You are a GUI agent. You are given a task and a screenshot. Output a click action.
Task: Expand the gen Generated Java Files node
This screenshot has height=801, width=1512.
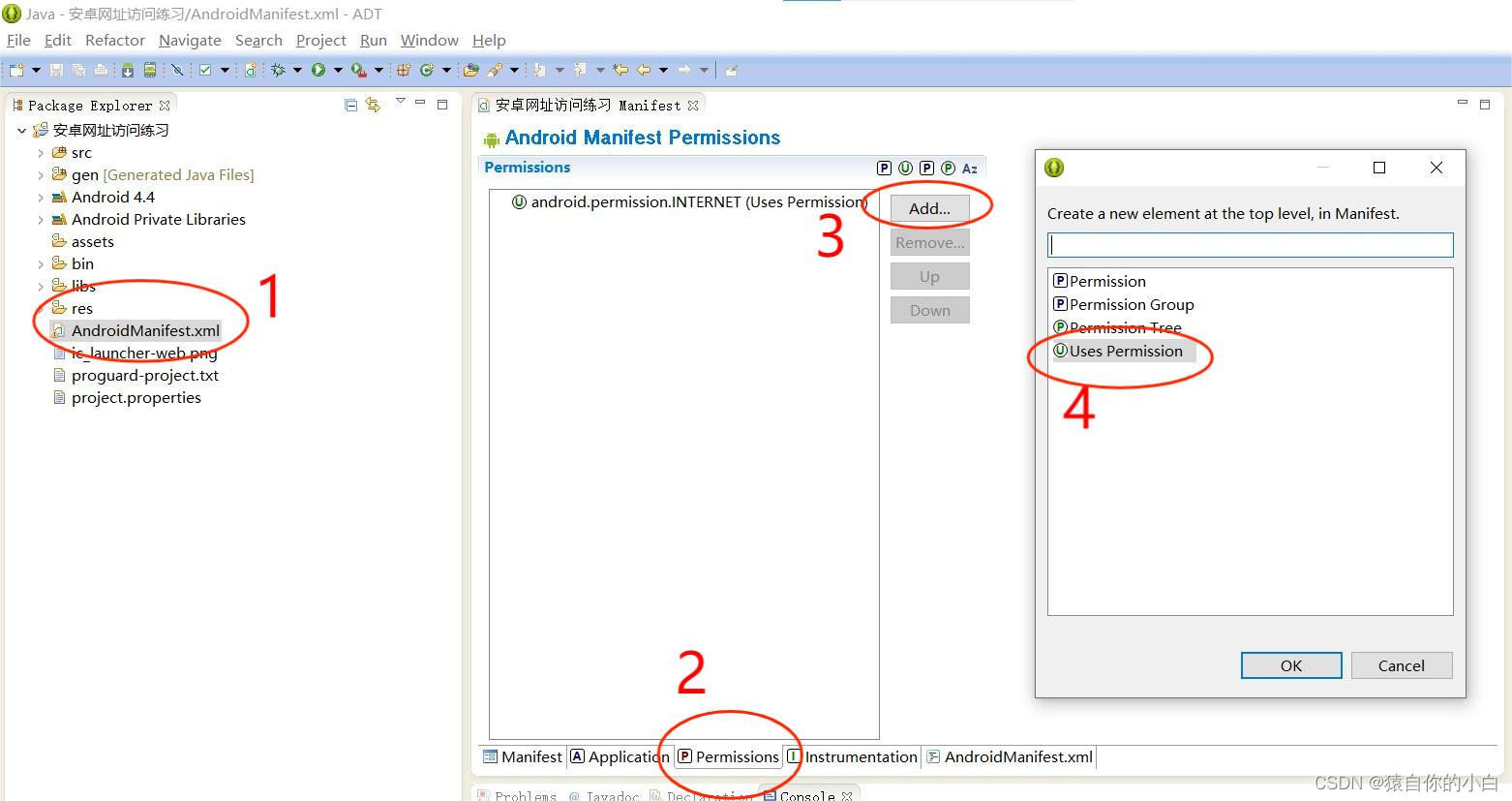coord(40,175)
